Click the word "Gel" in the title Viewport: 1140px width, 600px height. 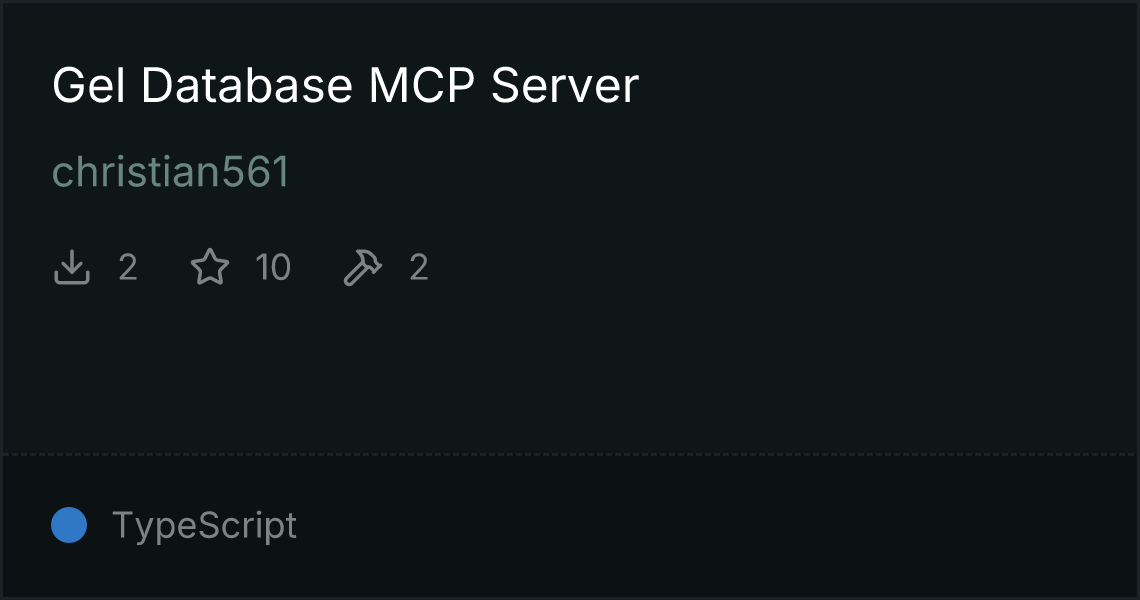pos(89,86)
